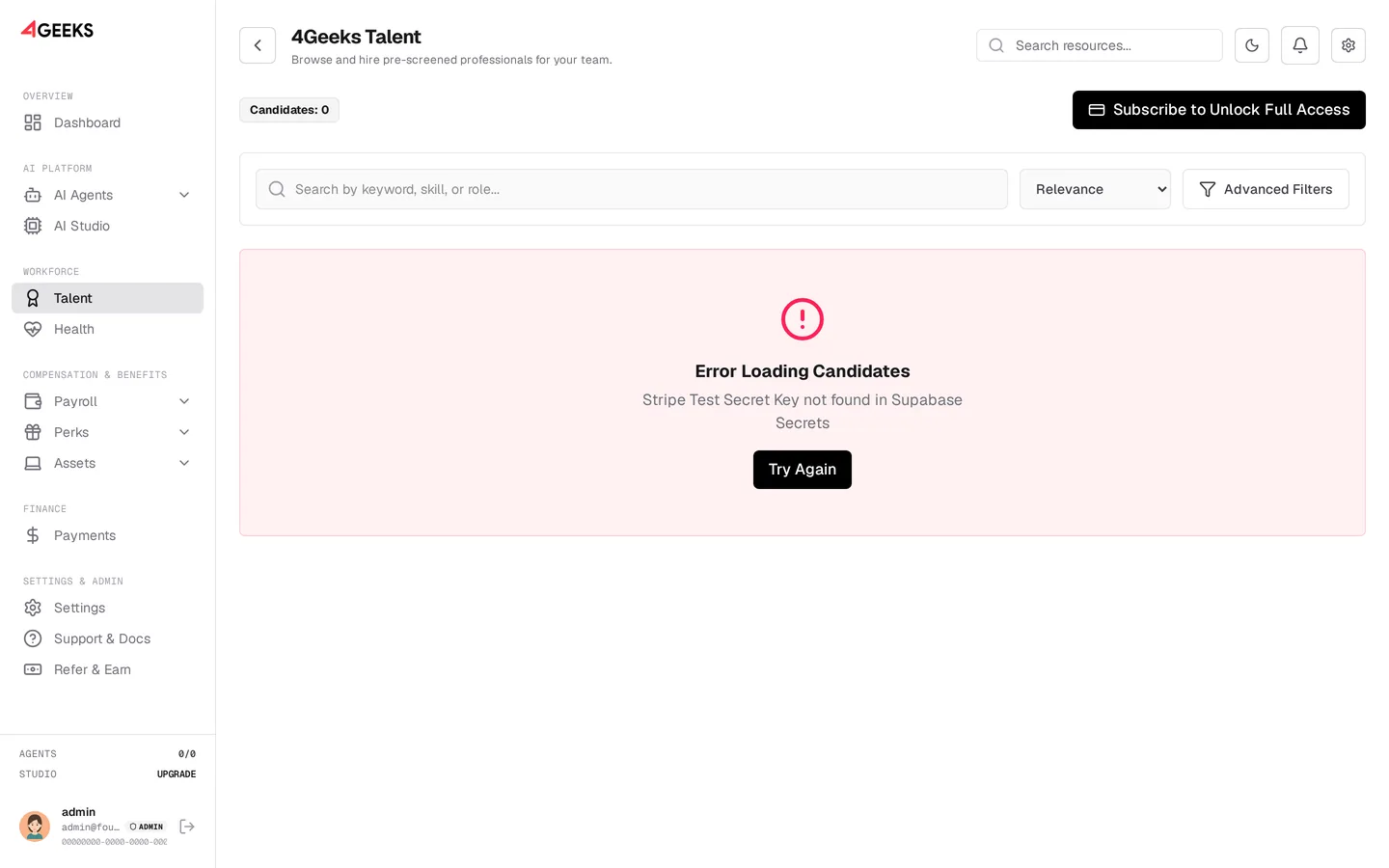This screenshot has height=868, width=1389.
Task: Expand the Perks submenu chevron
Action: click(184, 432)
